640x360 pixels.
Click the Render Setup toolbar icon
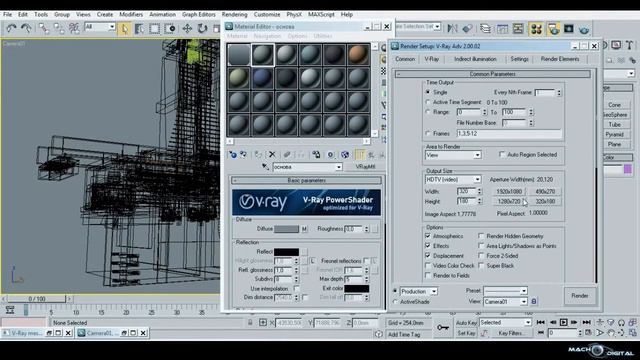tap(553, 29)
